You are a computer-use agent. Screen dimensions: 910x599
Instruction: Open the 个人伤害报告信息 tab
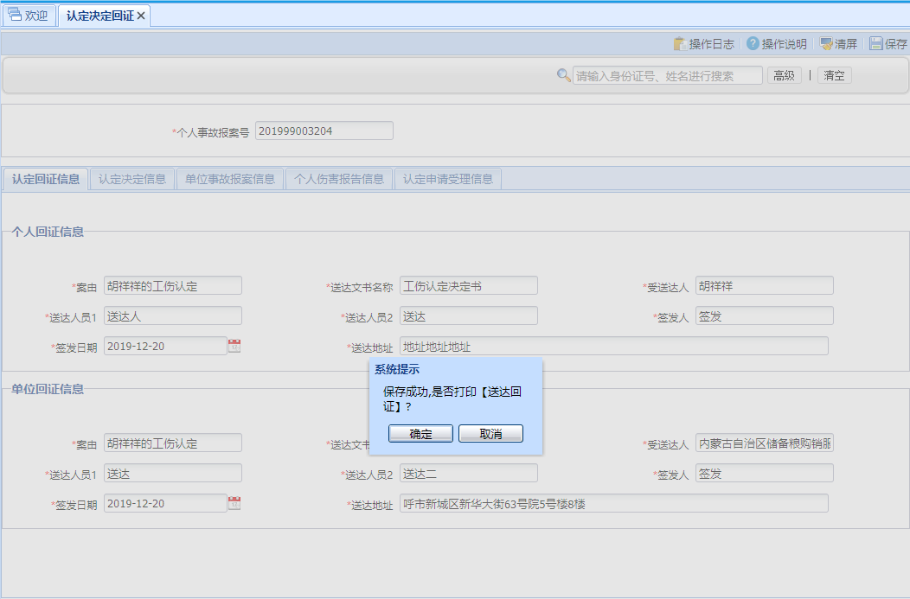(x=339, y=179)
